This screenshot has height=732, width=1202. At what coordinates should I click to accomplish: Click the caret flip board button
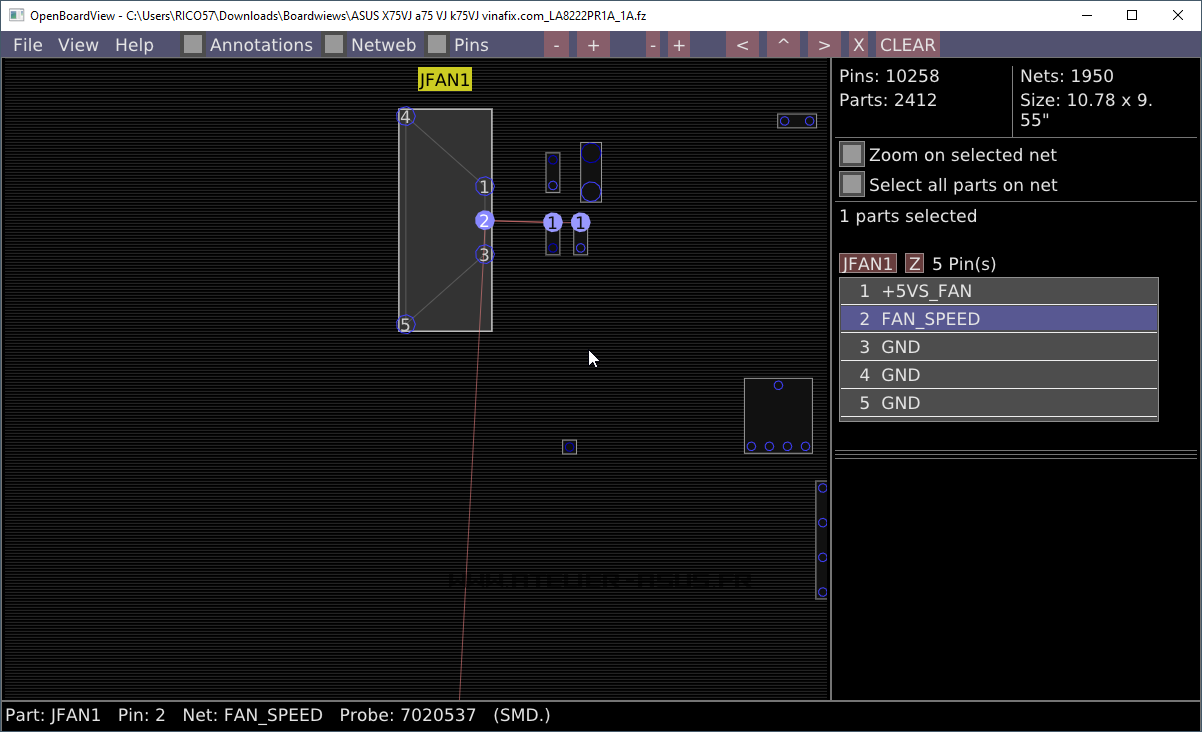782,45
